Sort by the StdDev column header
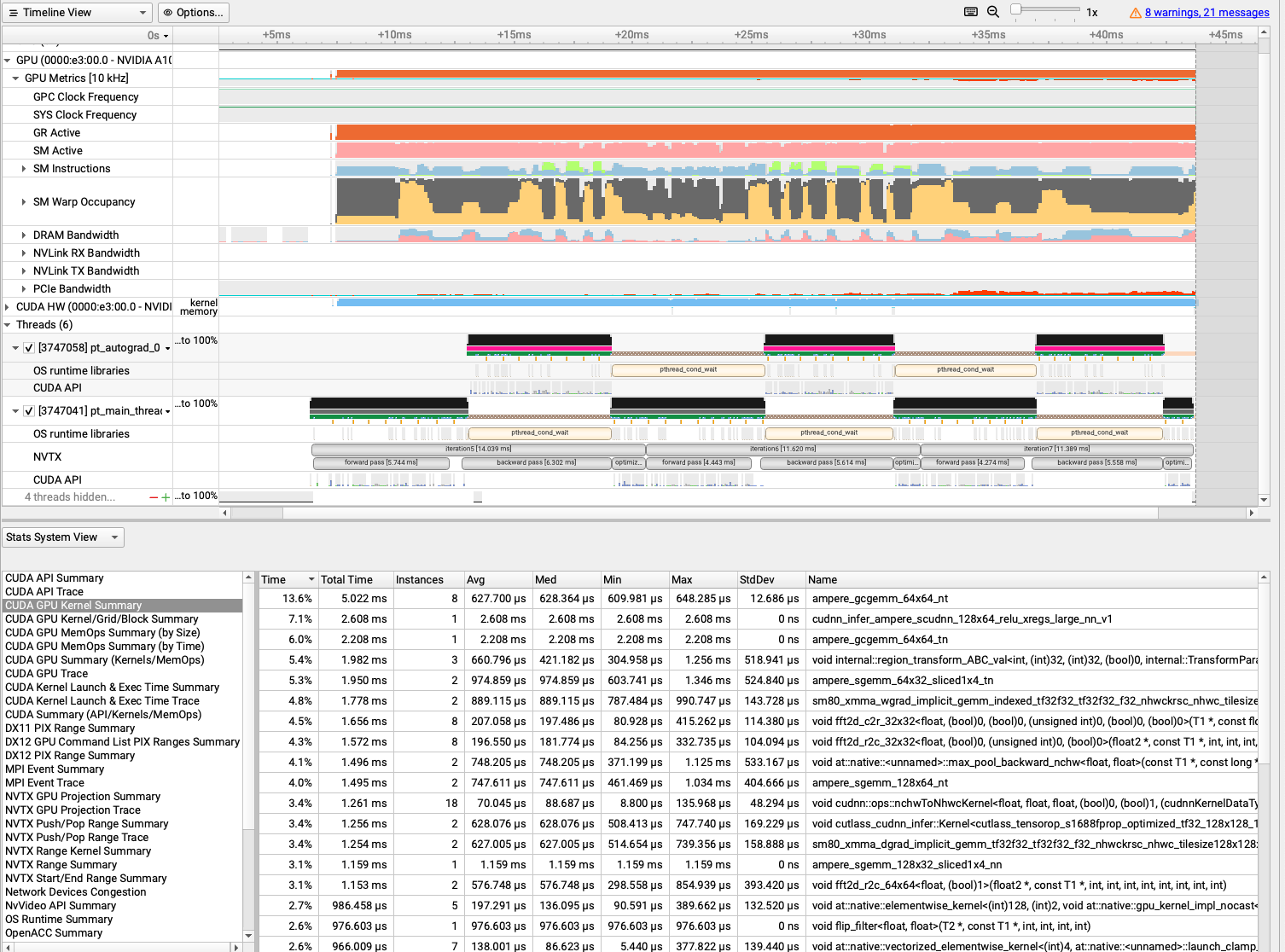Image resolution: width=1285 pixels, height=952 pixels. click(x=771, y=580)
